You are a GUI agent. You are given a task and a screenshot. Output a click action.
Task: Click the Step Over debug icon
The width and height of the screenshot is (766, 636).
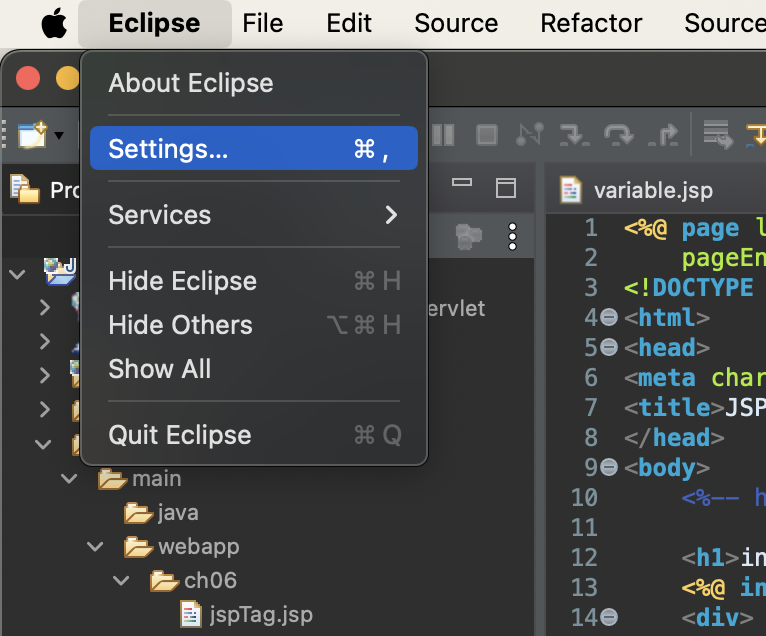[x=618, y=134]
